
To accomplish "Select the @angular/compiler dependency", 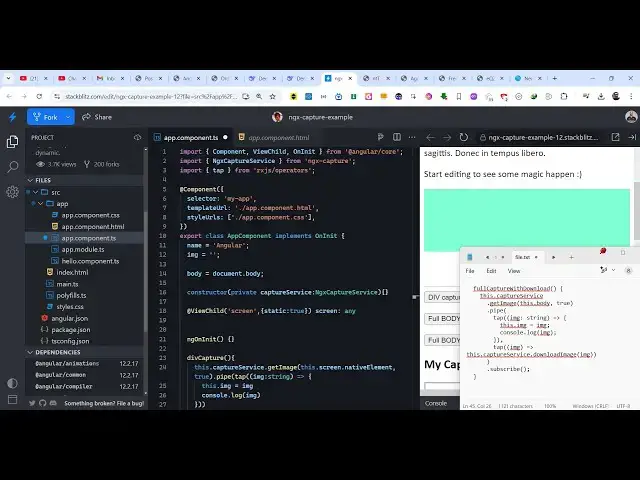I will (64, 386).
